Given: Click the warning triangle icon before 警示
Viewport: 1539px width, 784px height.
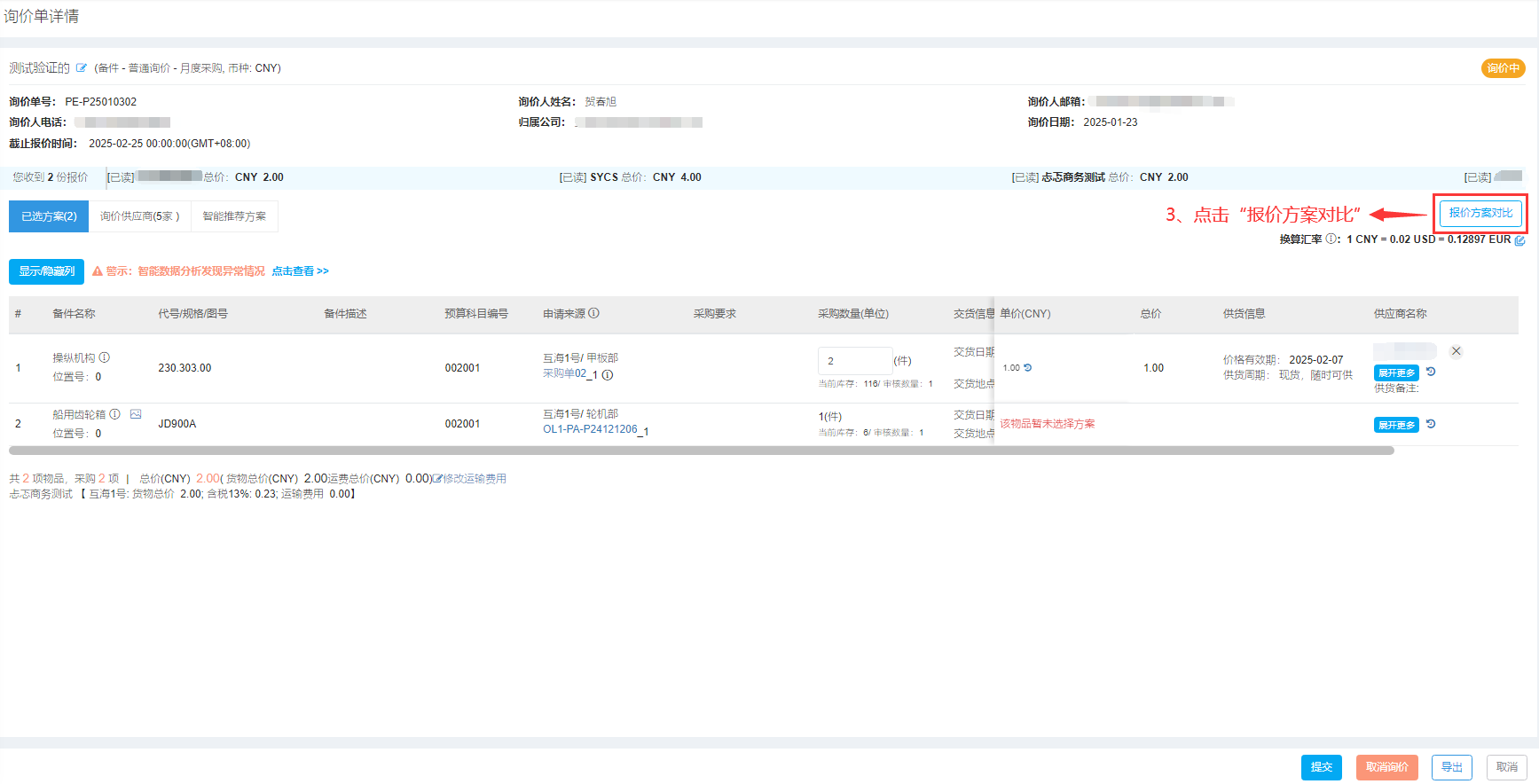Looking at the screenshot, I should pyautogui.click(x=98, y=271).
